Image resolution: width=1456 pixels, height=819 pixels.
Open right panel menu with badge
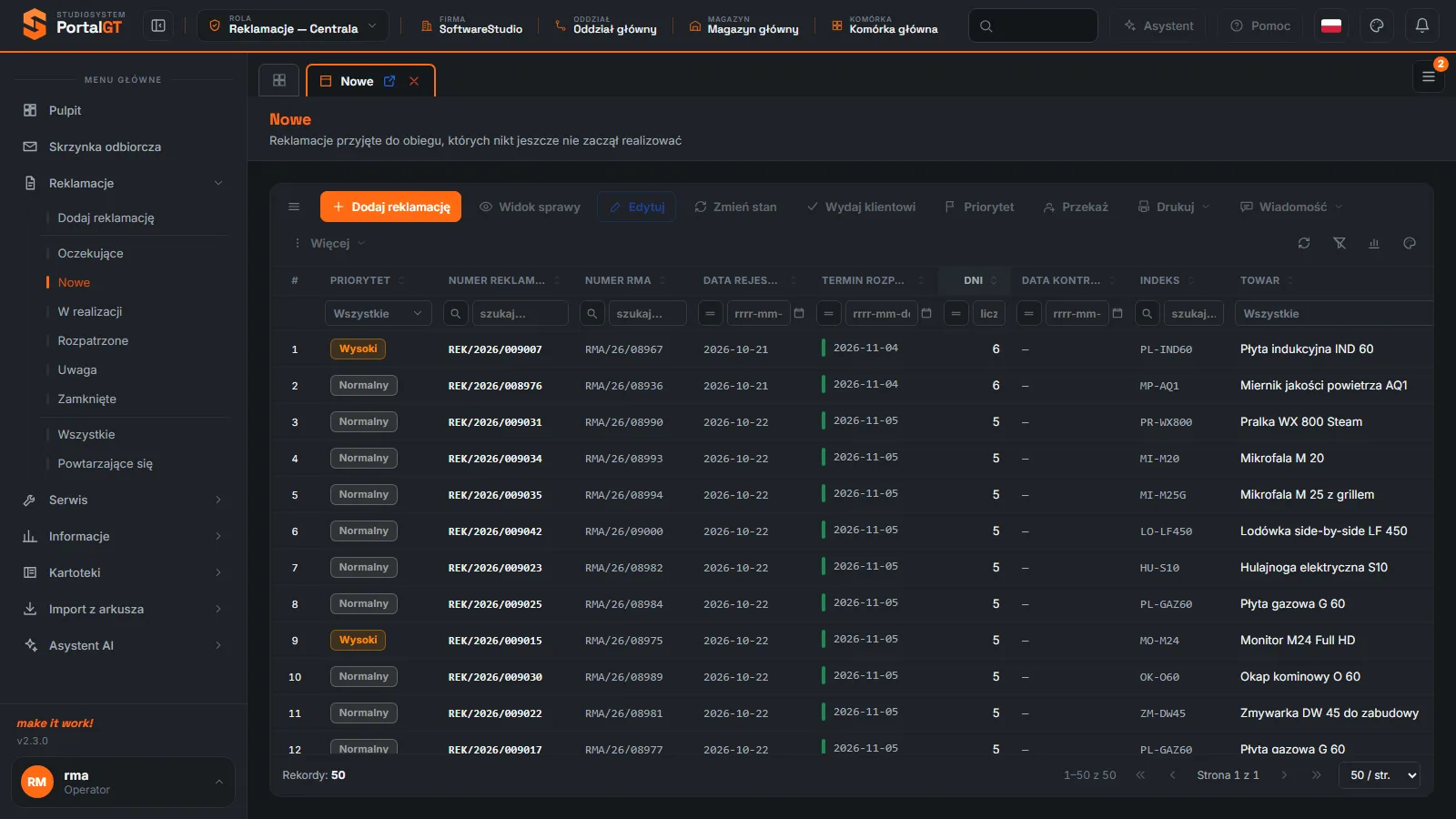point(1429,76)
